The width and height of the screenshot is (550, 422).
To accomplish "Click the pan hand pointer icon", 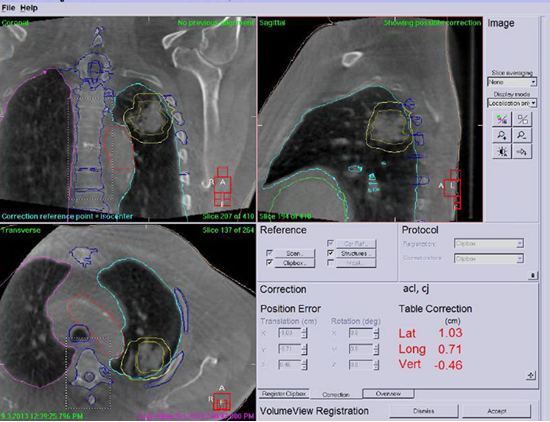I will coord(522,152).
